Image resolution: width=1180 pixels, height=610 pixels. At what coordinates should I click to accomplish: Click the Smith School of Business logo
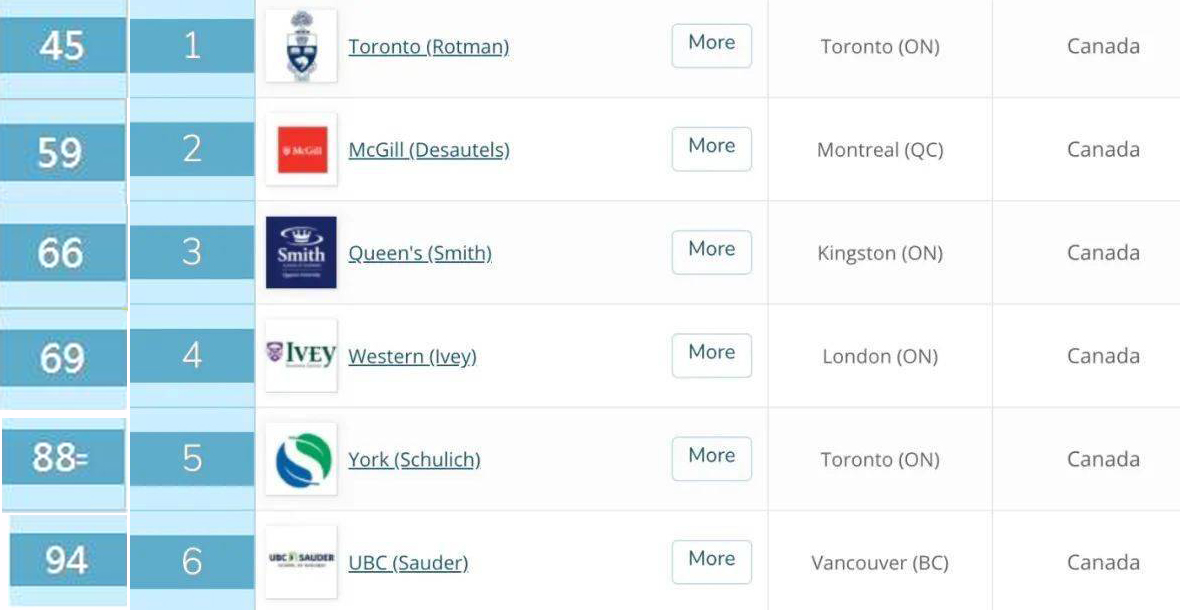tap(301, 253)
